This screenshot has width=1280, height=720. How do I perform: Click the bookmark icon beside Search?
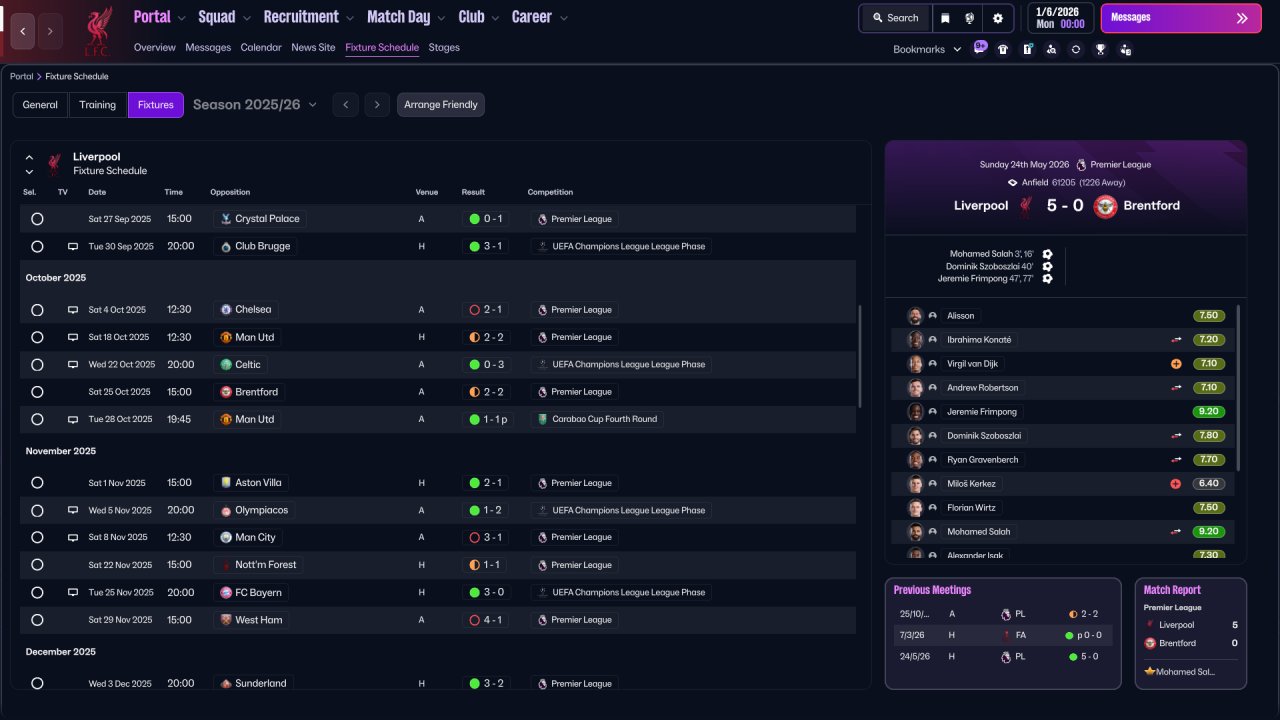click(x=945, y=18)
